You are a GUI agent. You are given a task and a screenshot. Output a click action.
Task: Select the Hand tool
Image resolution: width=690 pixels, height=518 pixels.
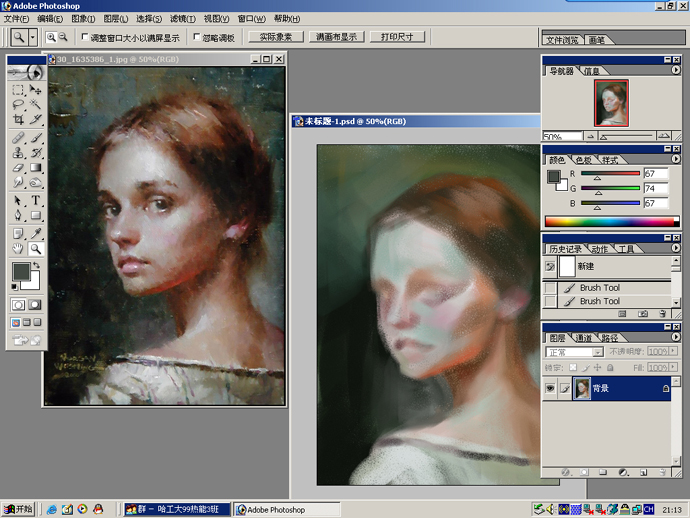coord(18,249)
